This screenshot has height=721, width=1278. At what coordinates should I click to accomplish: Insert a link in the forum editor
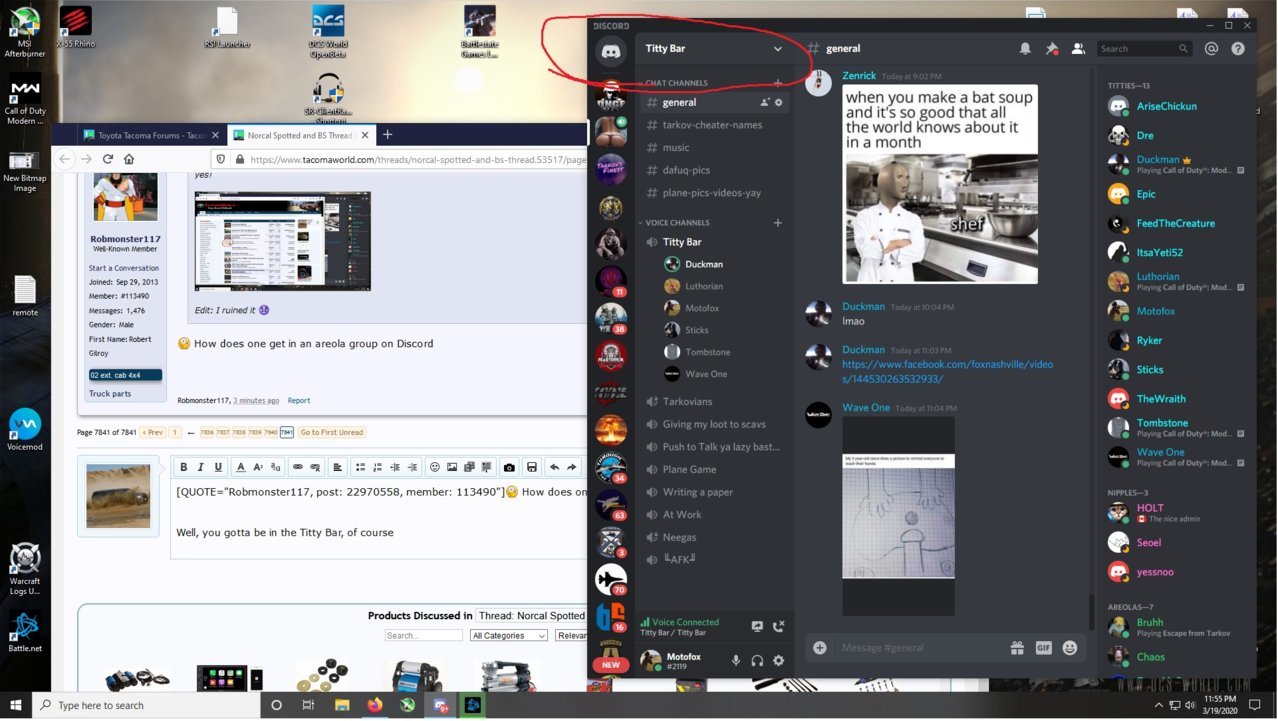pyautogui.click(x=297, y=467)
